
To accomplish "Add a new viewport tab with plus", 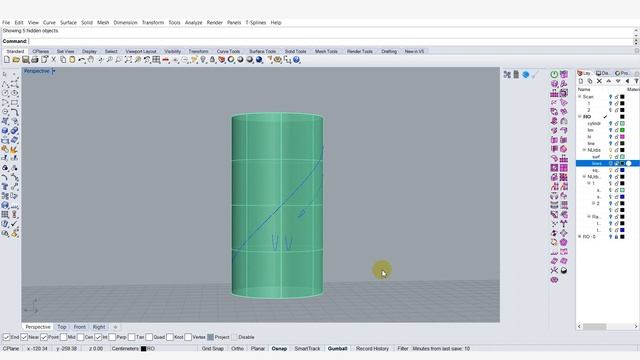I will pyautogui.click(x=116, y=327).
